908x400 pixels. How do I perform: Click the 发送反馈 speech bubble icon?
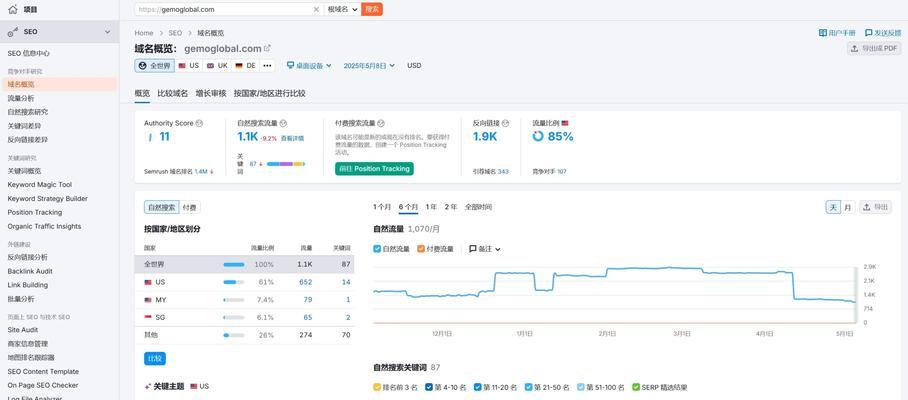point(869,33)
